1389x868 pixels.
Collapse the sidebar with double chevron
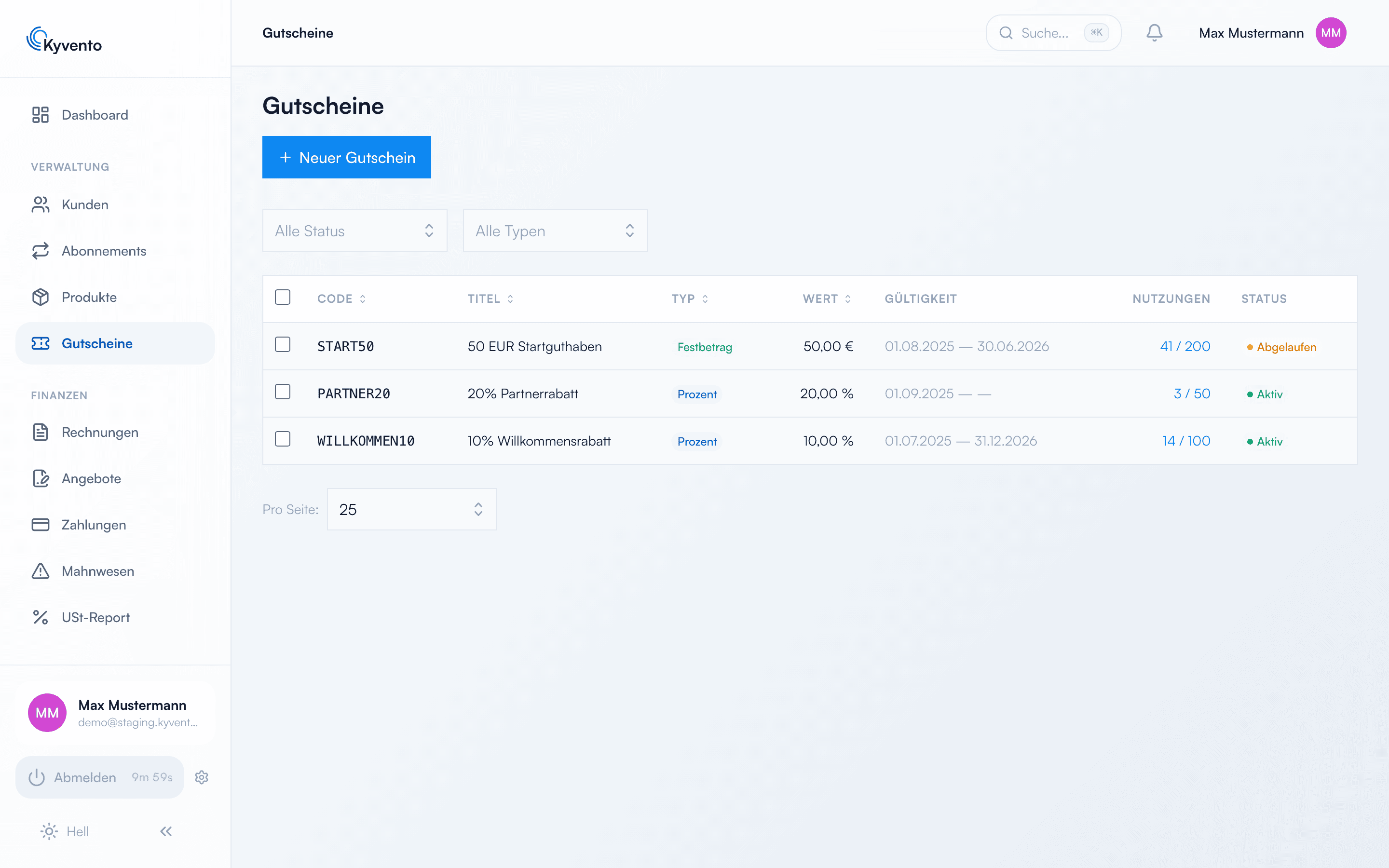tap(166, 831)
